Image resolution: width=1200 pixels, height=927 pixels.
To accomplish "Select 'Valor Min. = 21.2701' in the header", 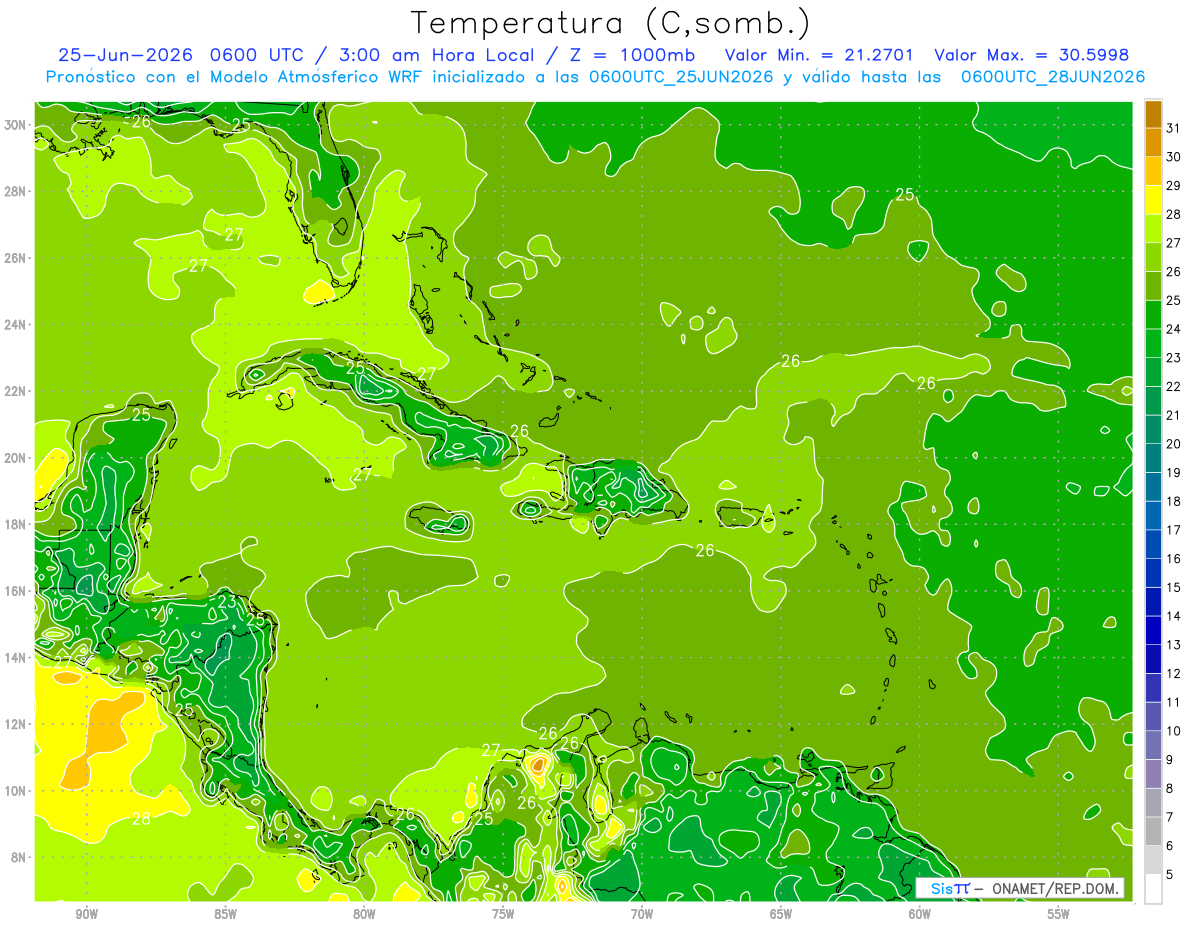I will coord(819,55).
